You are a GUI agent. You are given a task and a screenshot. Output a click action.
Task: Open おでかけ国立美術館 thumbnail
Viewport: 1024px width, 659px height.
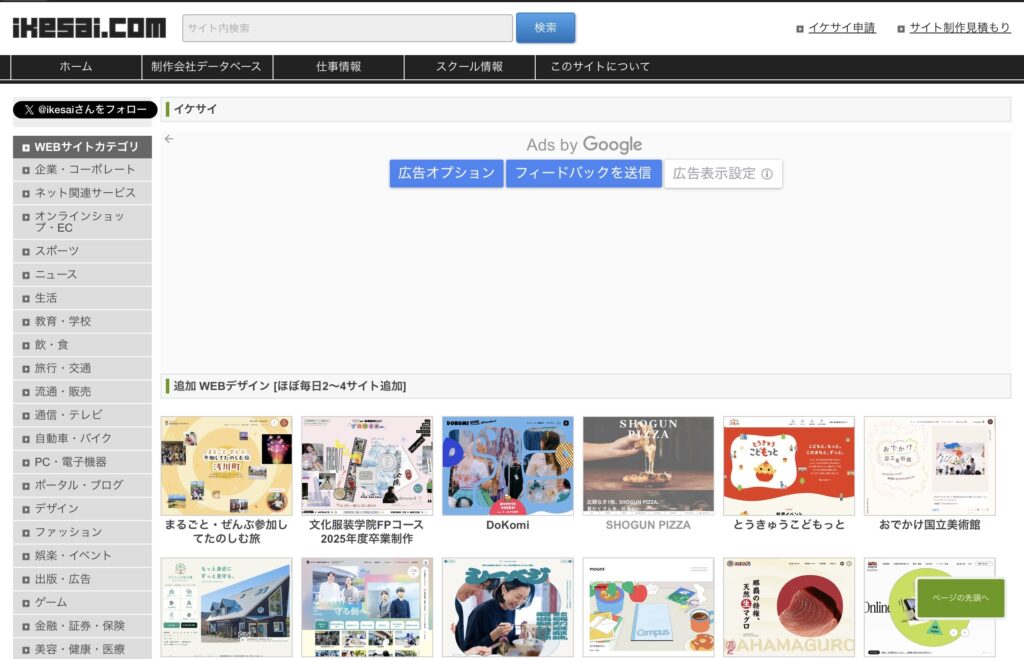[929, 466]
